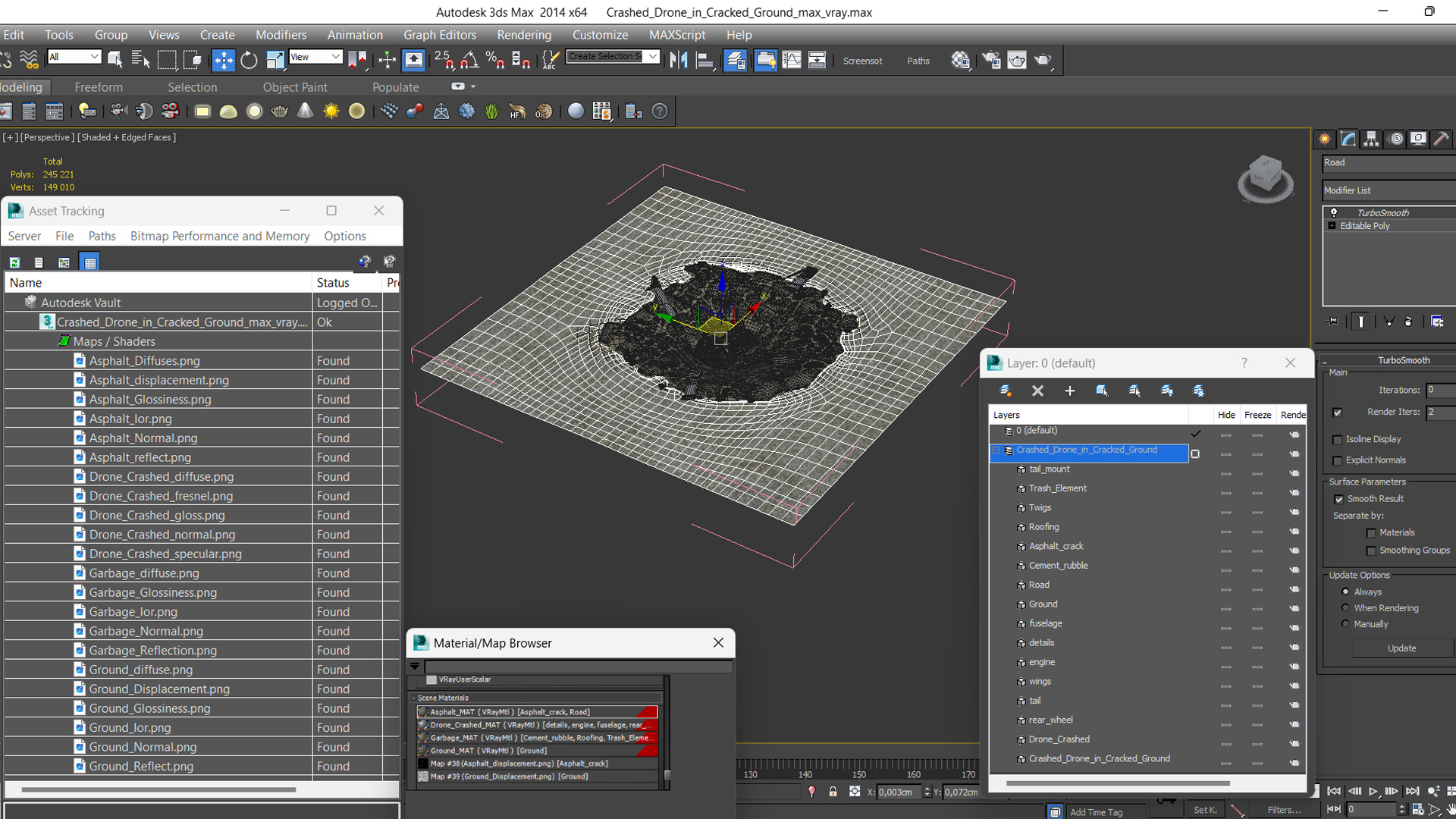
Task: Switch to the Freeform ribbon tab
Action: (x=99, y=87)
